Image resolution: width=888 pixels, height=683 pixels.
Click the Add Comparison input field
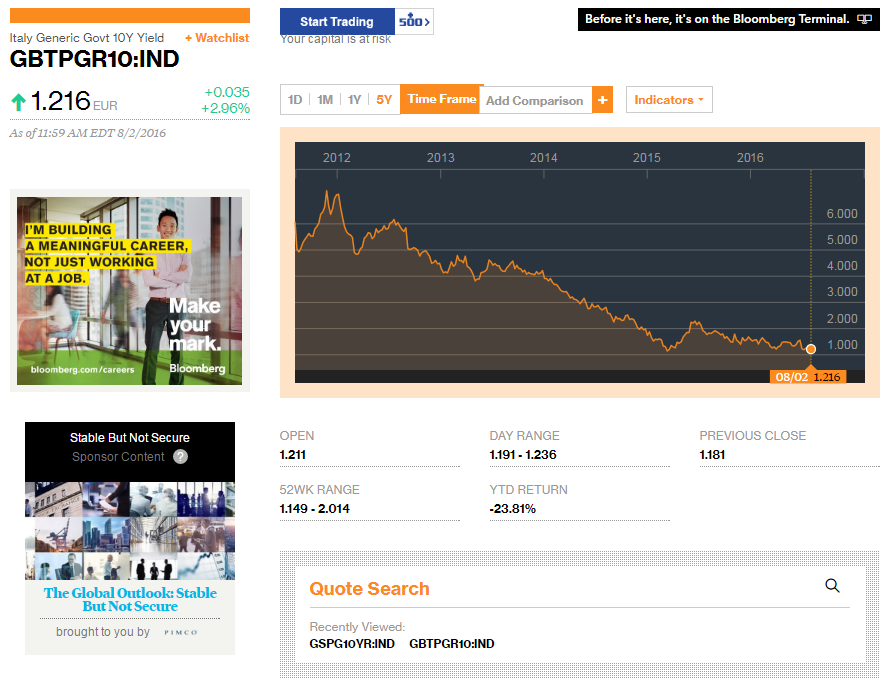pos(535,100)
